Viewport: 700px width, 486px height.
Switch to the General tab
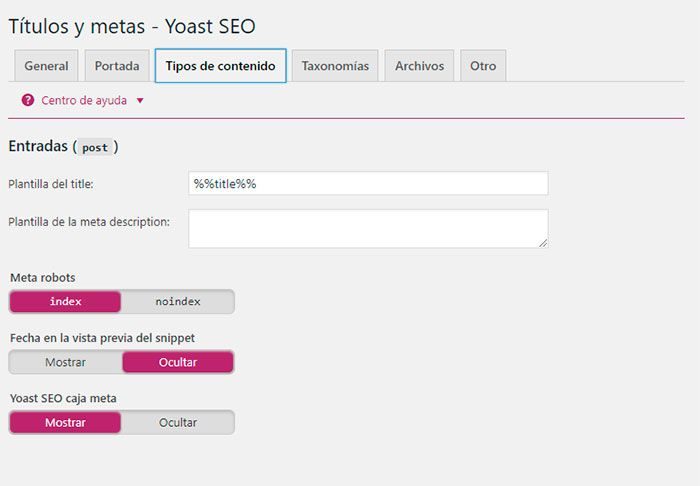point(46,66)
